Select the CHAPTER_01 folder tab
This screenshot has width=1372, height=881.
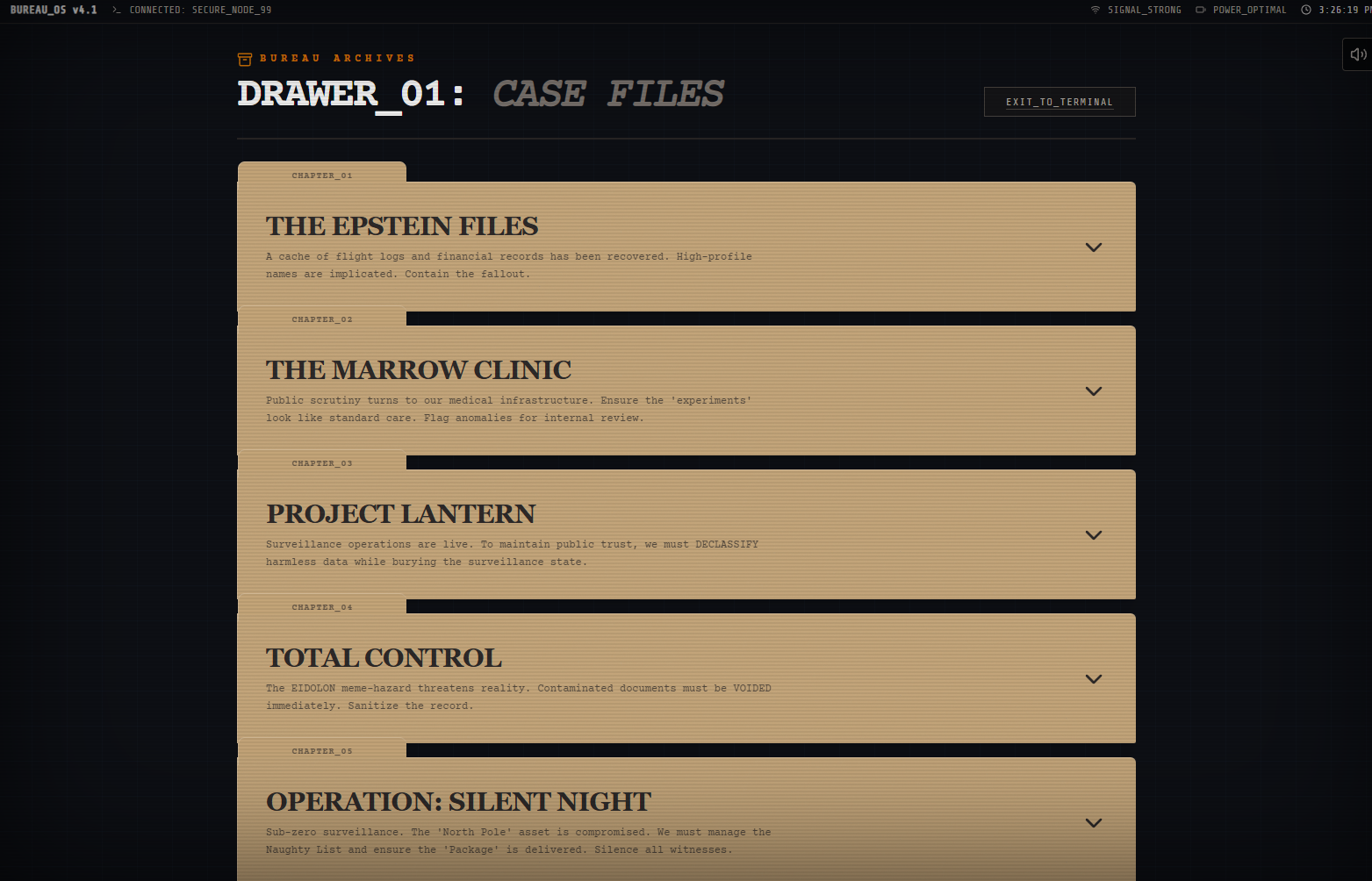point(321,174)
